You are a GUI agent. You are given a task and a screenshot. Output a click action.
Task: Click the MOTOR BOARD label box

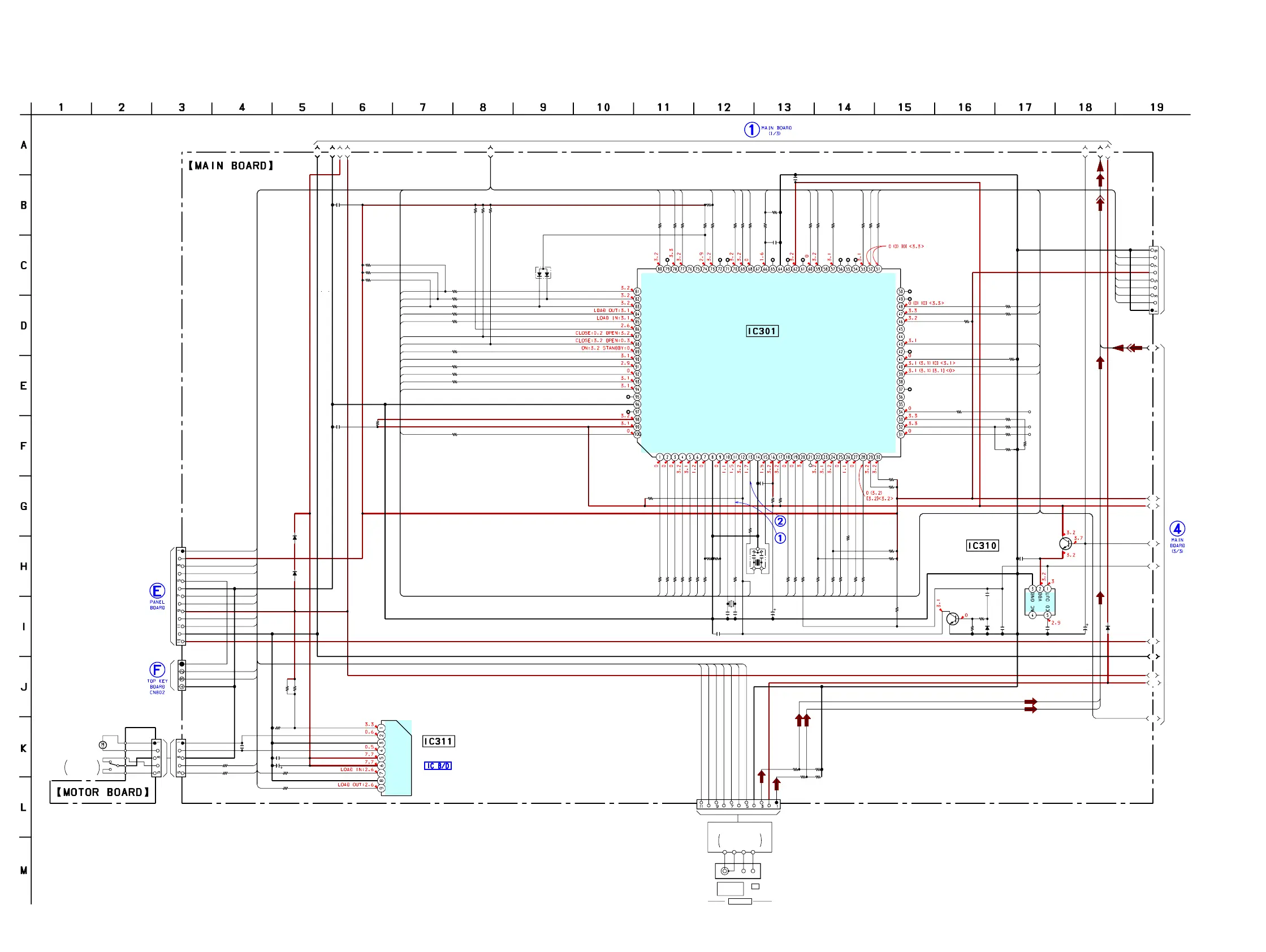click(x=103, y=793)
